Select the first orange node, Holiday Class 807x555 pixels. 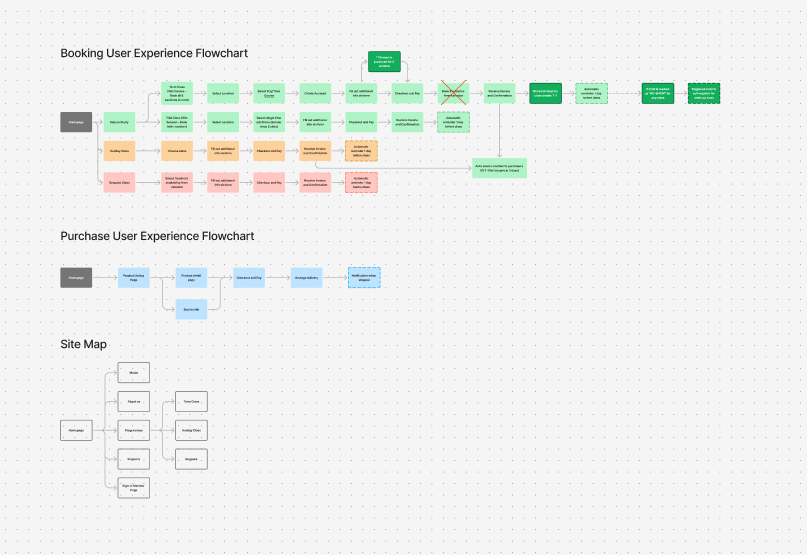click(x=119, y=151)
